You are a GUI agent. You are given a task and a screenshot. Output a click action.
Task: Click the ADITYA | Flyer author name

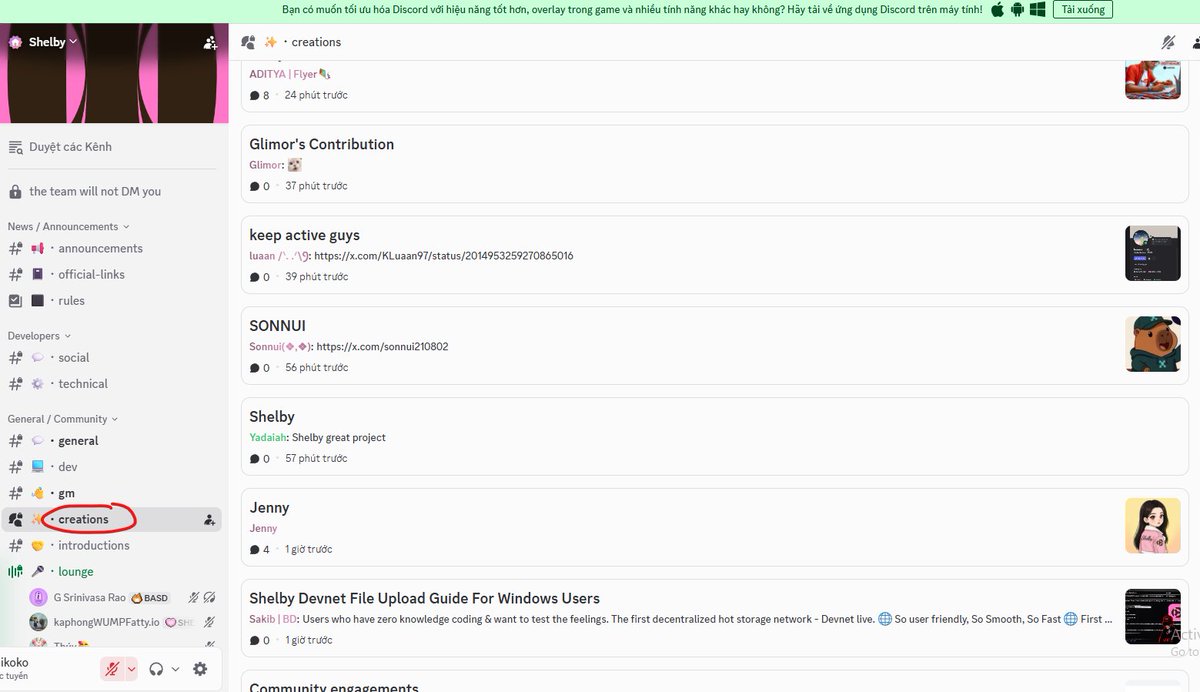coord(289,74)
